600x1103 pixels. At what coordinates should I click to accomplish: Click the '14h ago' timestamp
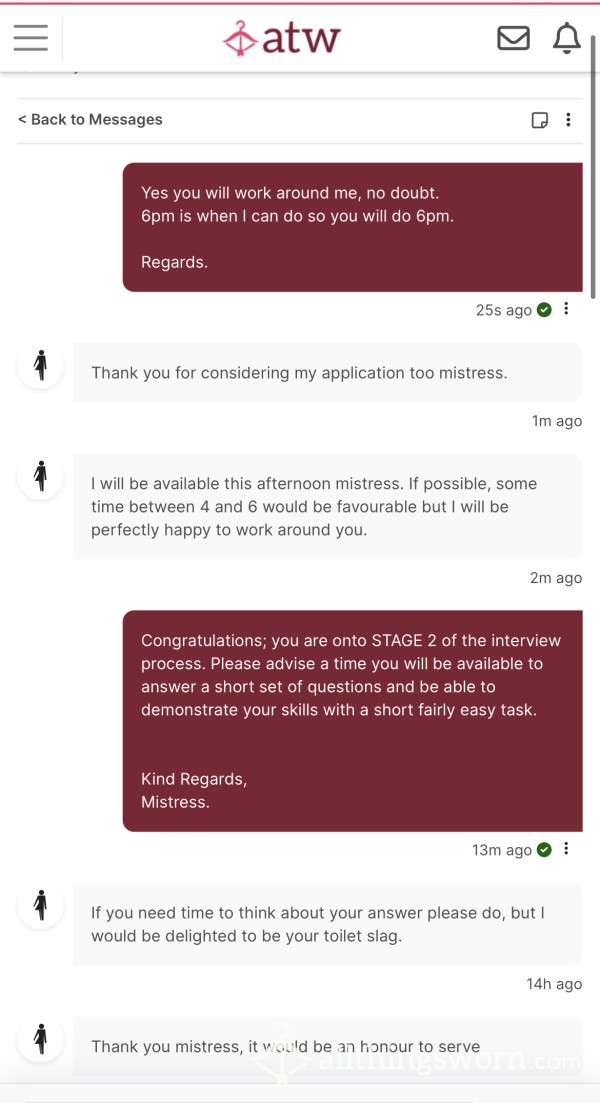click(554, 984)
